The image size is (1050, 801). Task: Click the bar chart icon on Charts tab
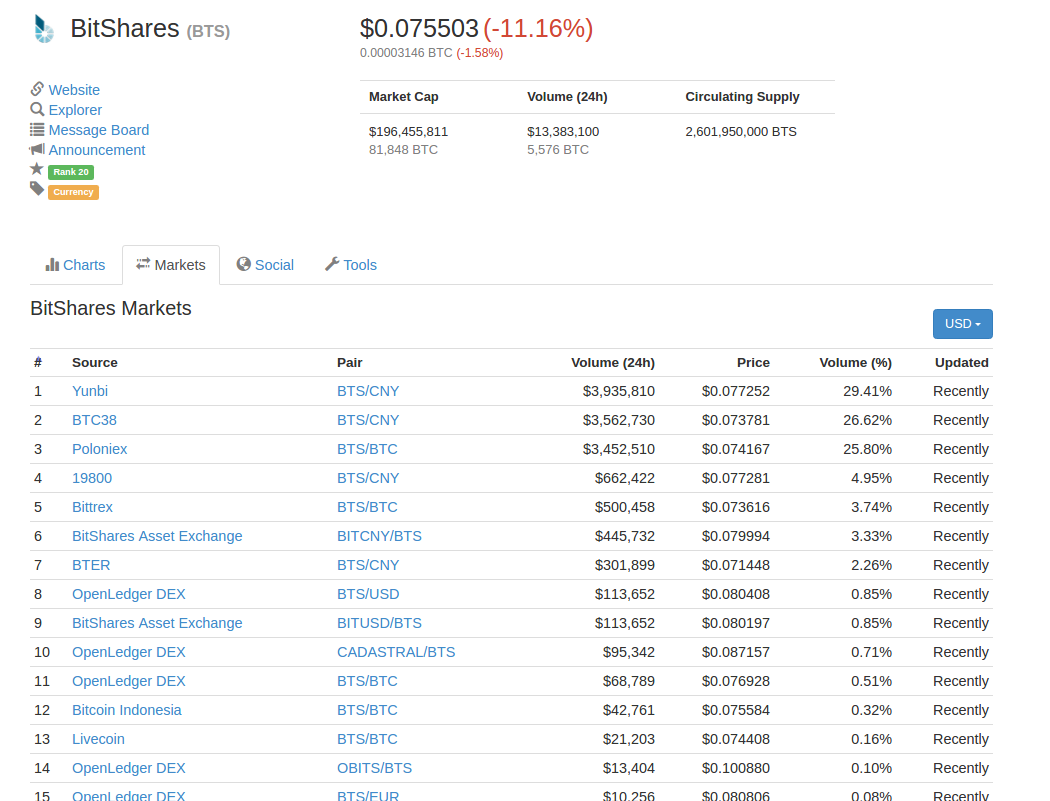tap(52, 265)
